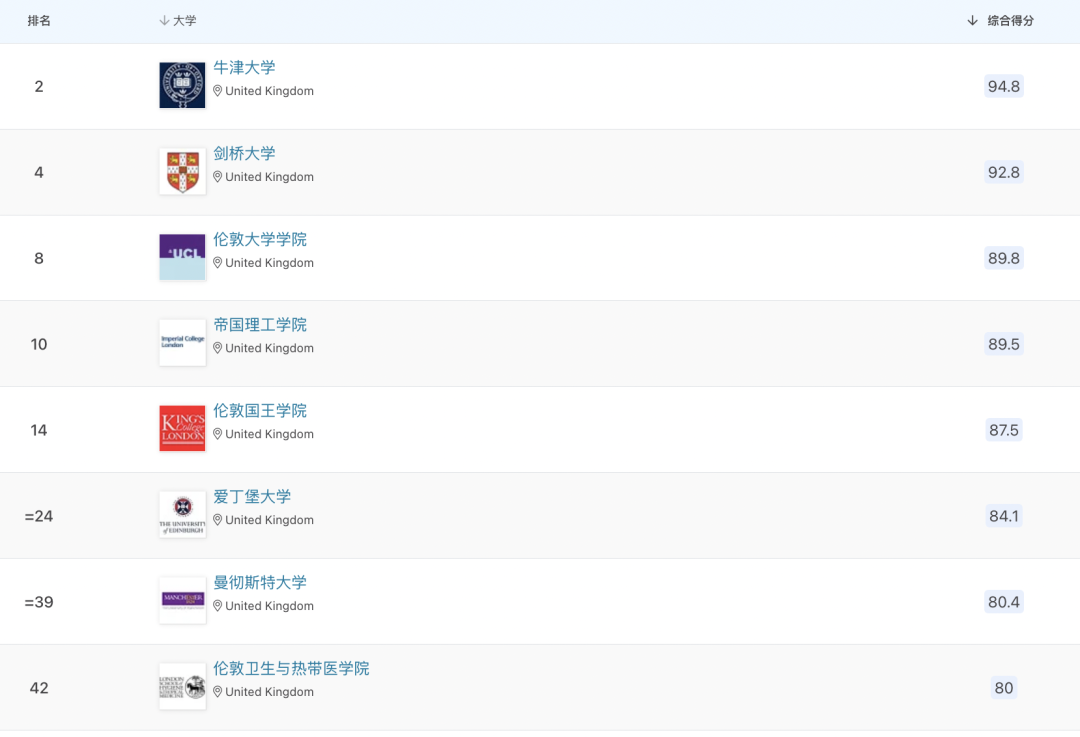The width and height of the screenshot is (1080, 737).
Task: Click United Kingdom text under 剑桥大学
Action: tap(269, 177)
